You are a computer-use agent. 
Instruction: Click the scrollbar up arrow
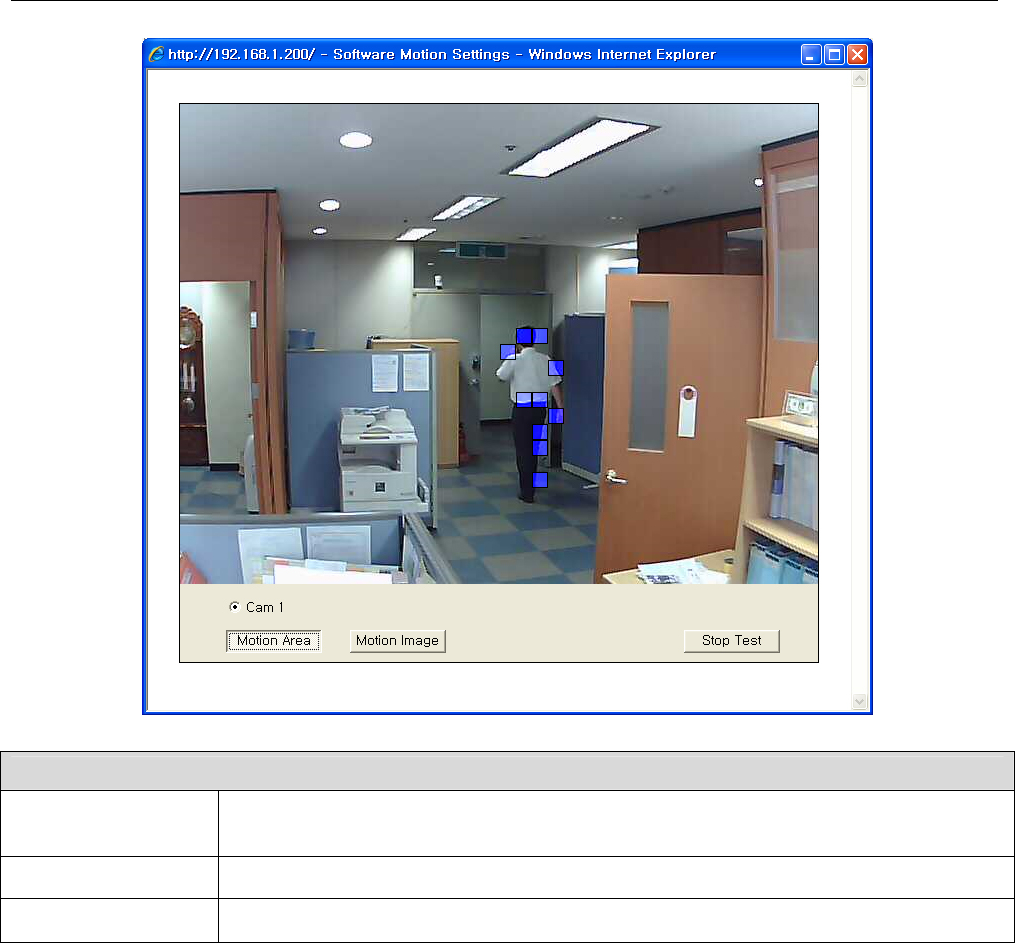(x=860, y=79)
